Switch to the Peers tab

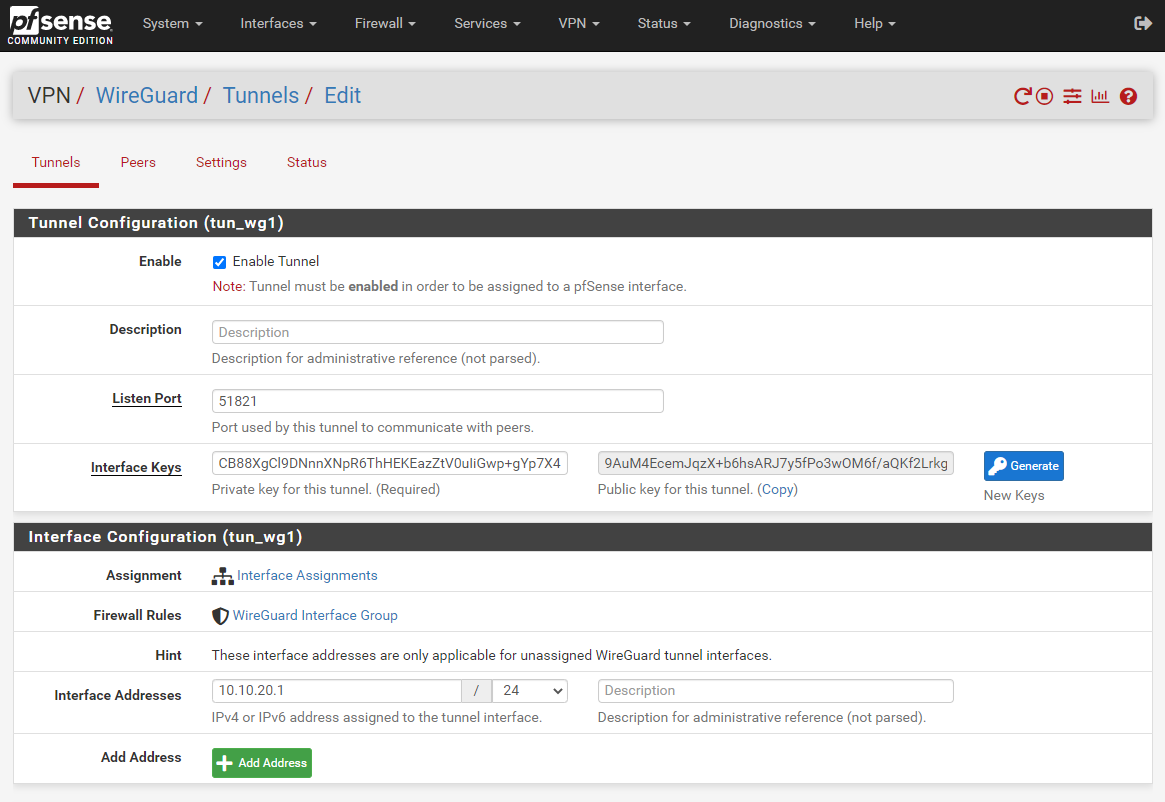pos(138,162)
